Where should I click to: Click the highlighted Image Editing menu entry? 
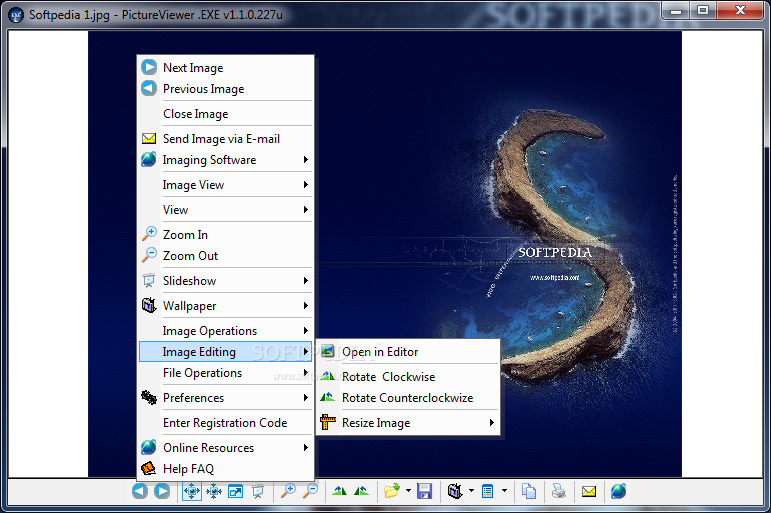click(x=226, y=352)
